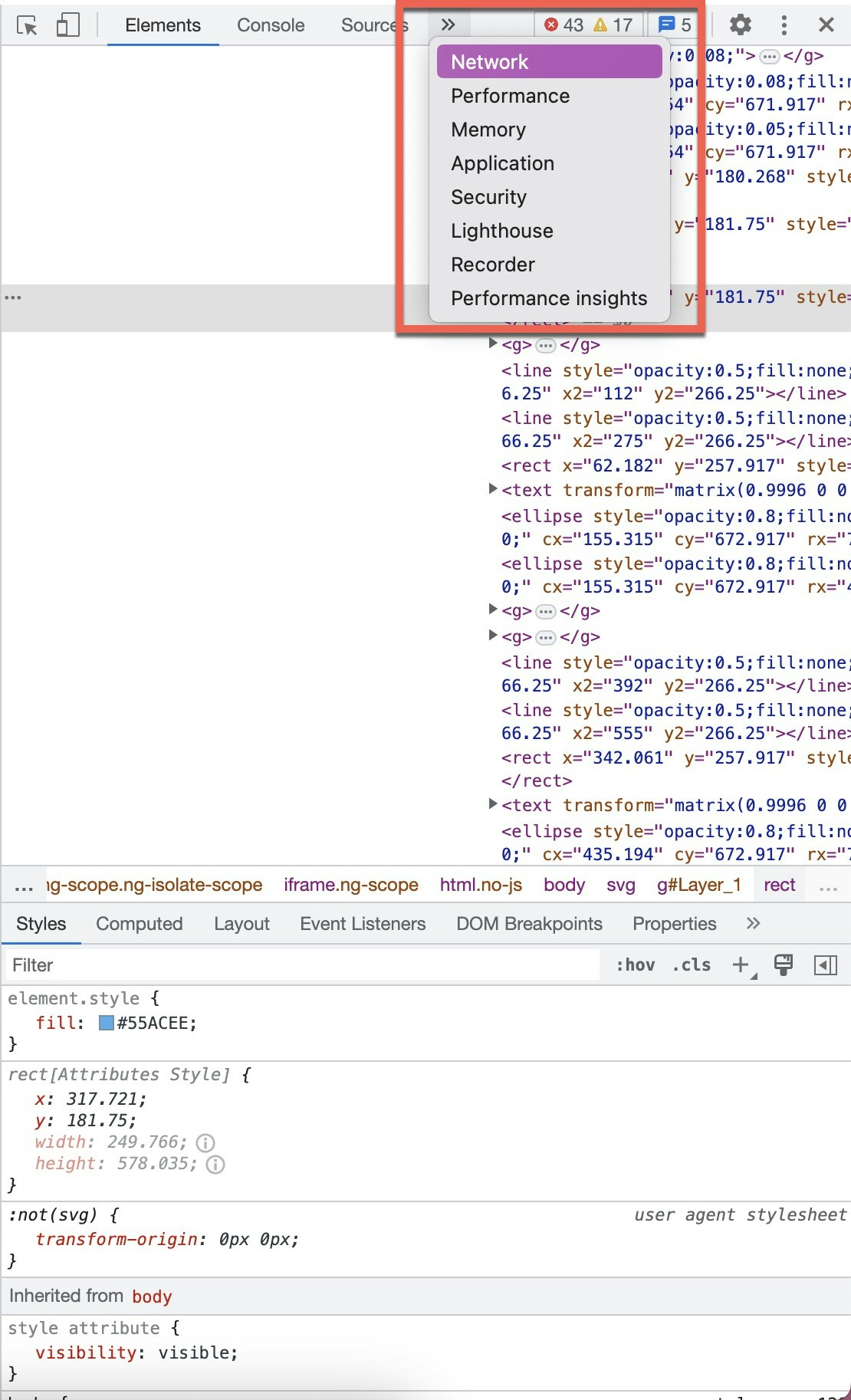Choose Memory in the overflow menu
Screen dimensions: 851x1400
coord(549,130)
